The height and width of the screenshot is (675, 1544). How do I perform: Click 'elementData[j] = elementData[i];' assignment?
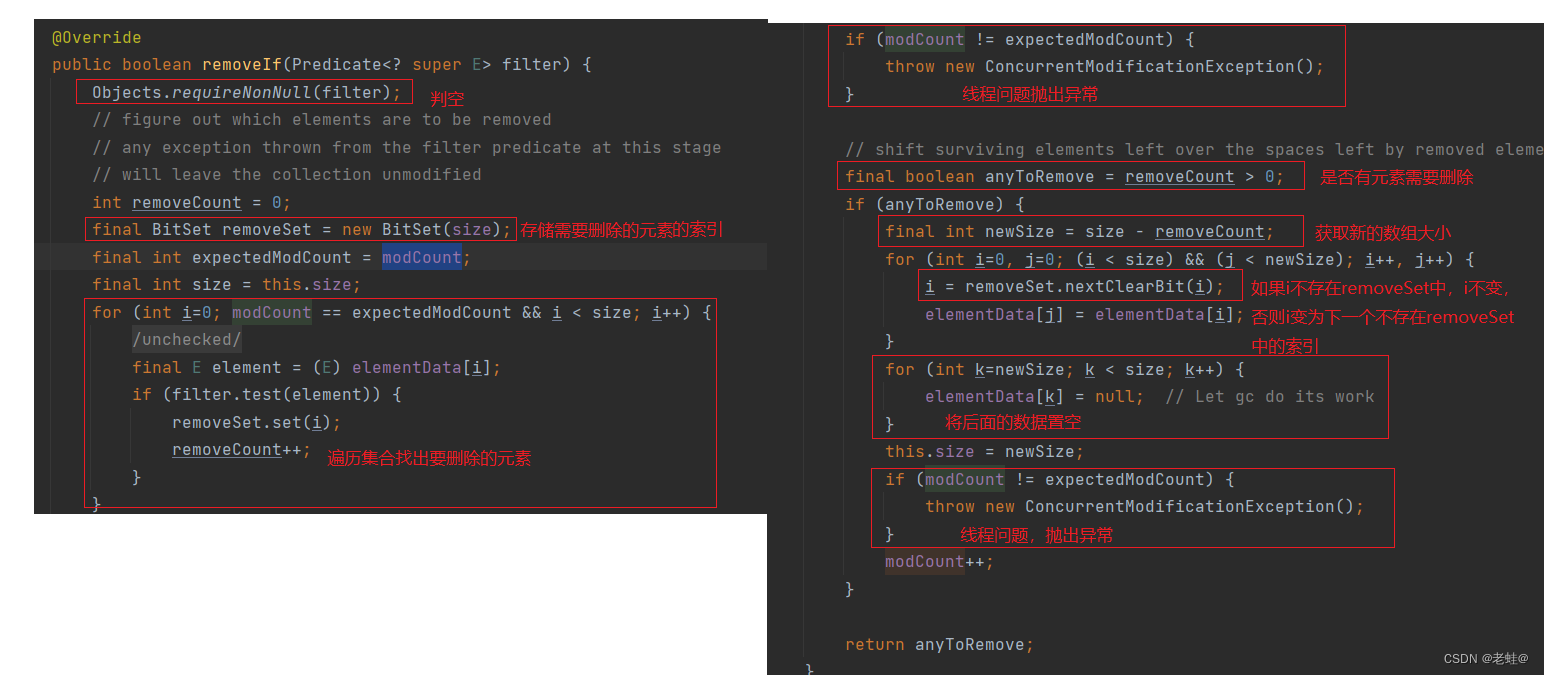(x=1084, y=315)
